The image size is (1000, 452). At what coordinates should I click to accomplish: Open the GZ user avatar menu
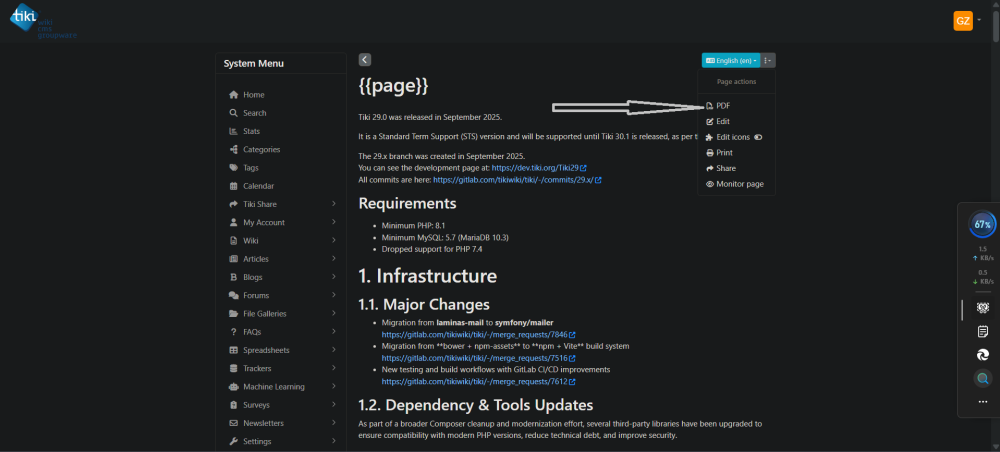point(962,20)
